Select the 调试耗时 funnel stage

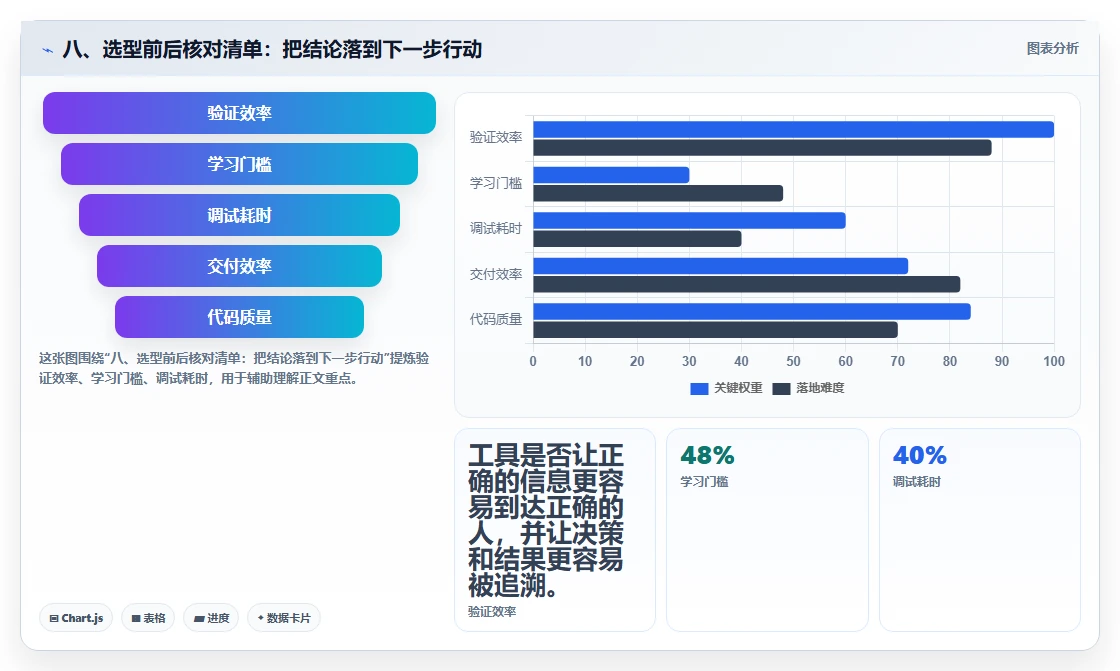[x=239, y=215]
